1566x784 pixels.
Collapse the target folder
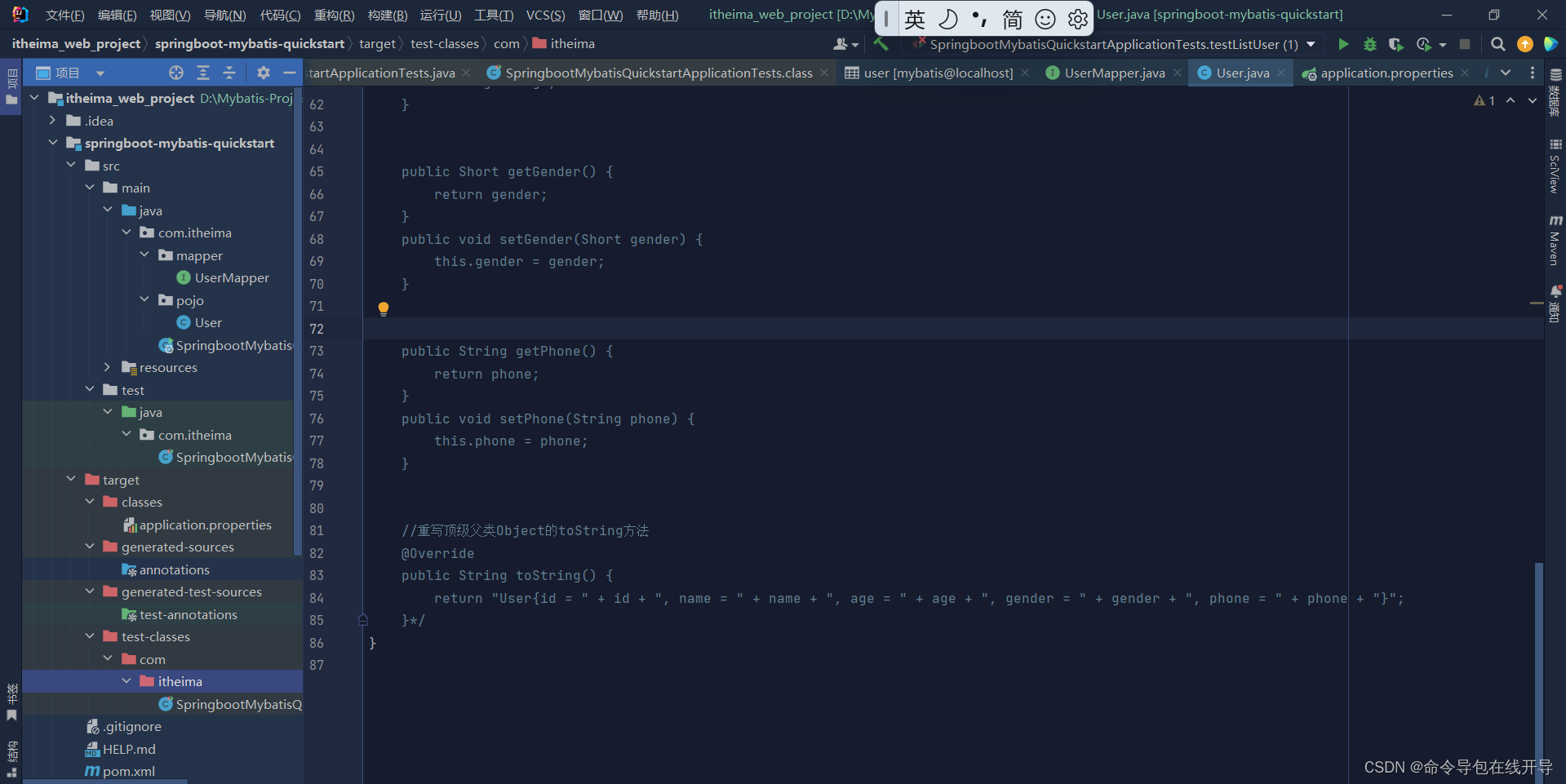pos(71,479)
